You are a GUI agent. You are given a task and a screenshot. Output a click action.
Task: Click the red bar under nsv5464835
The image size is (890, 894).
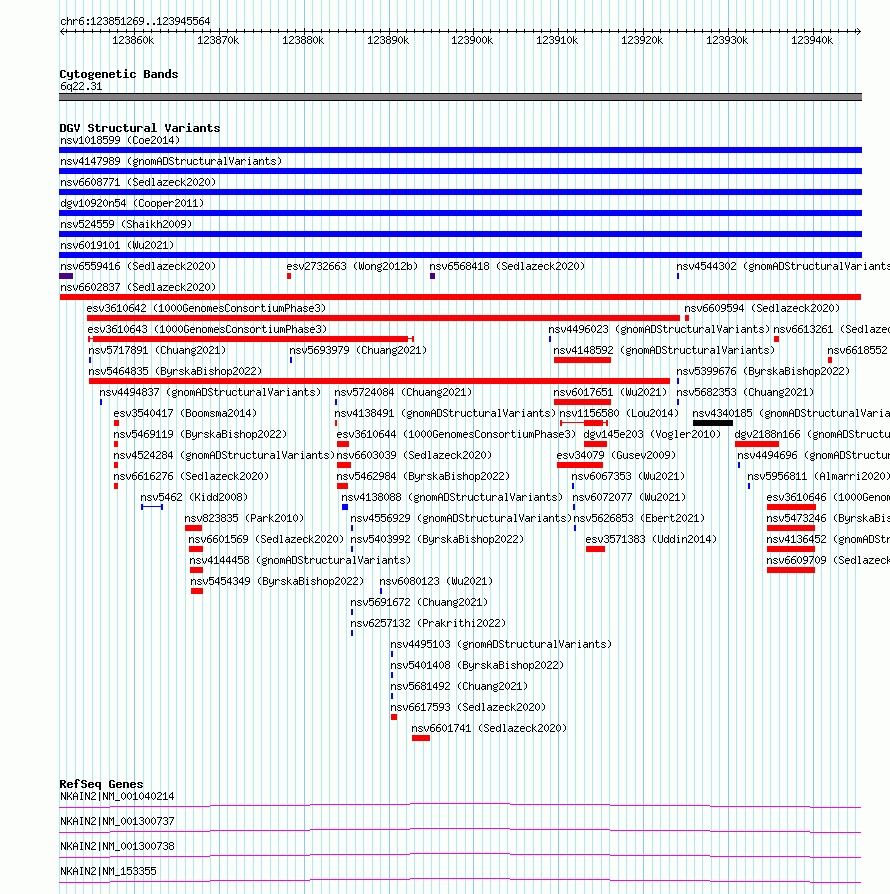379,381
